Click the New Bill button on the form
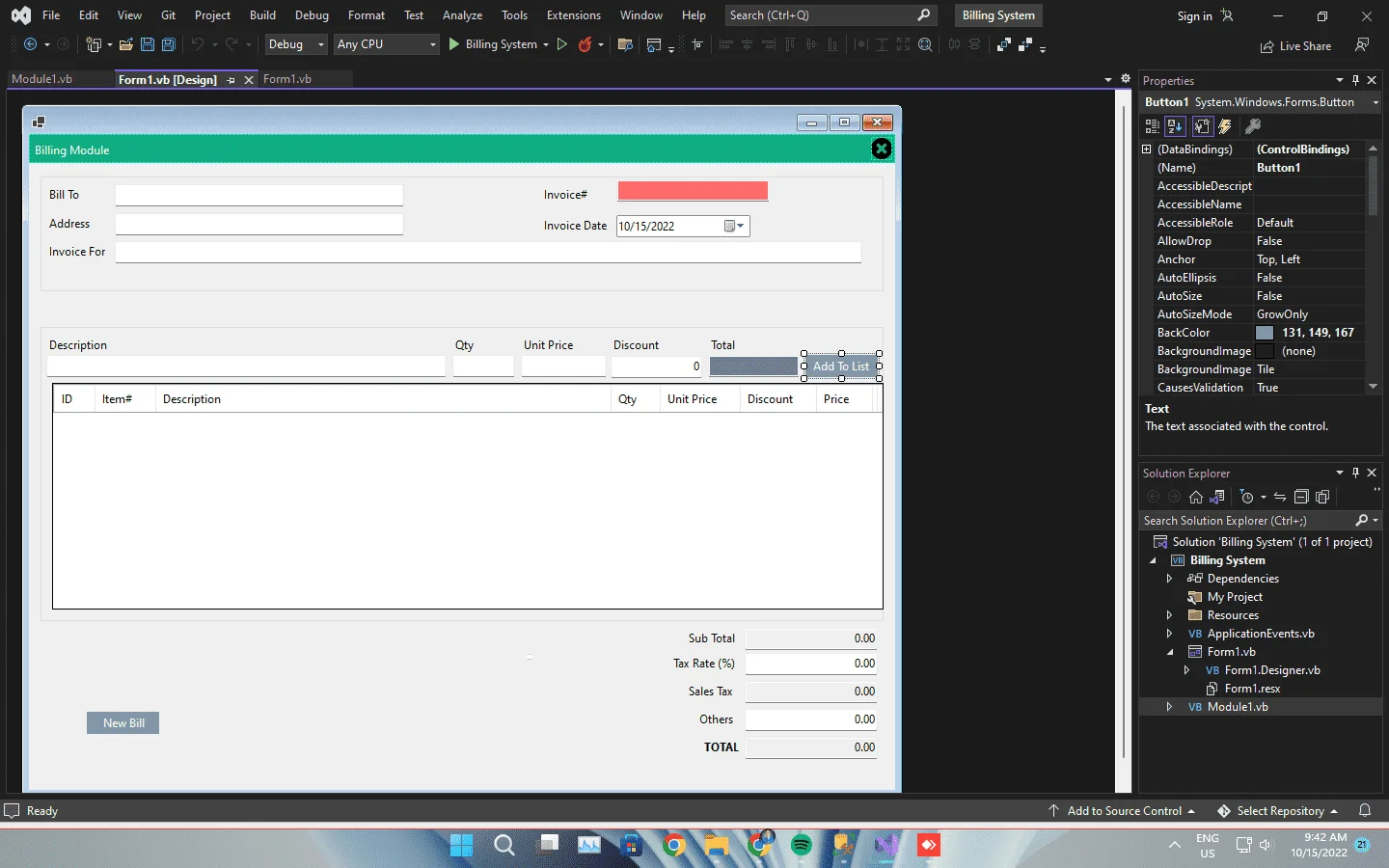This screenshot has height=868, width=1389. (123, 723)
